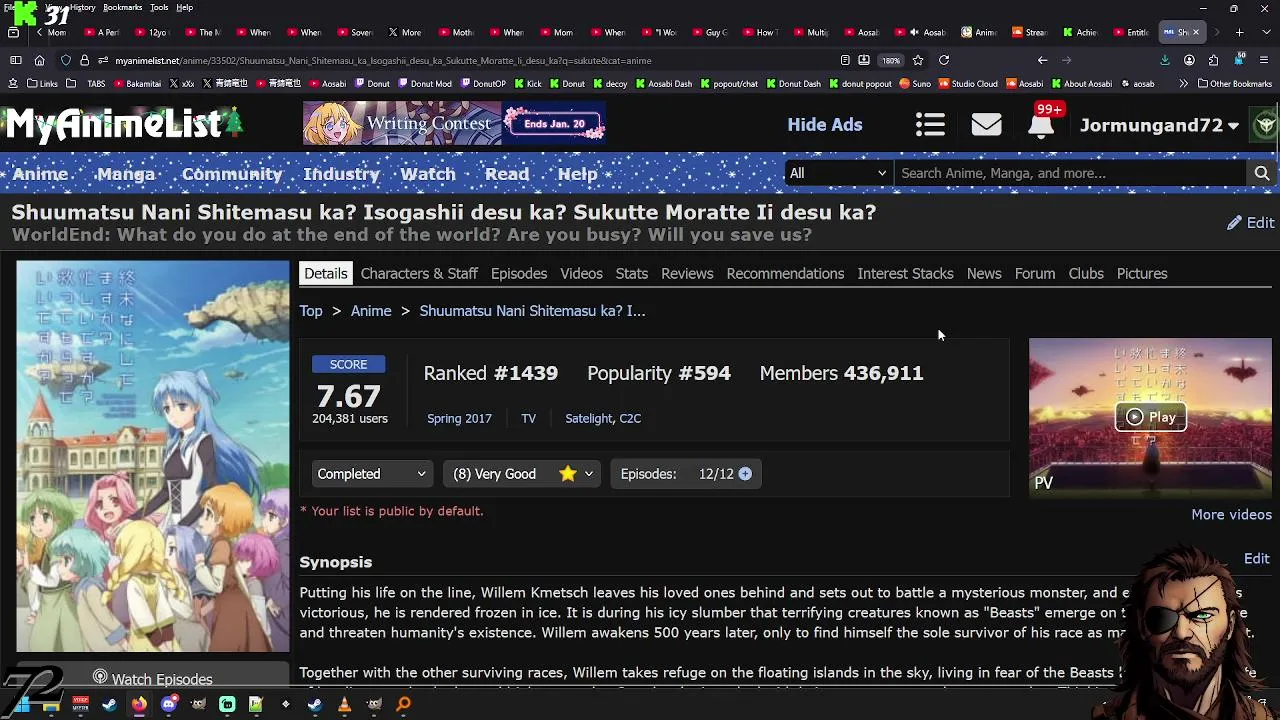Open the Help nav menu
The image size is (1280, 720).
coord(577,174)
